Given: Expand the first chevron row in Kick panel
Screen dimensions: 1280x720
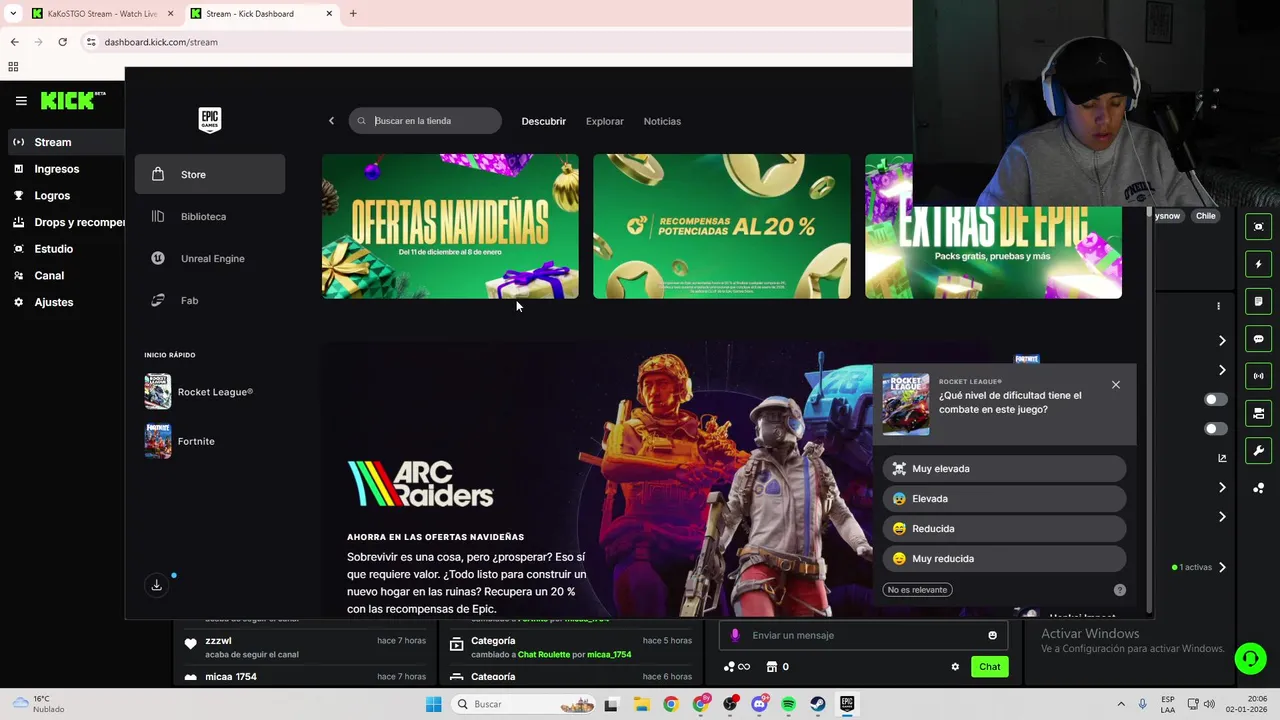Looking at the screenshot, I should [1222, 341].
